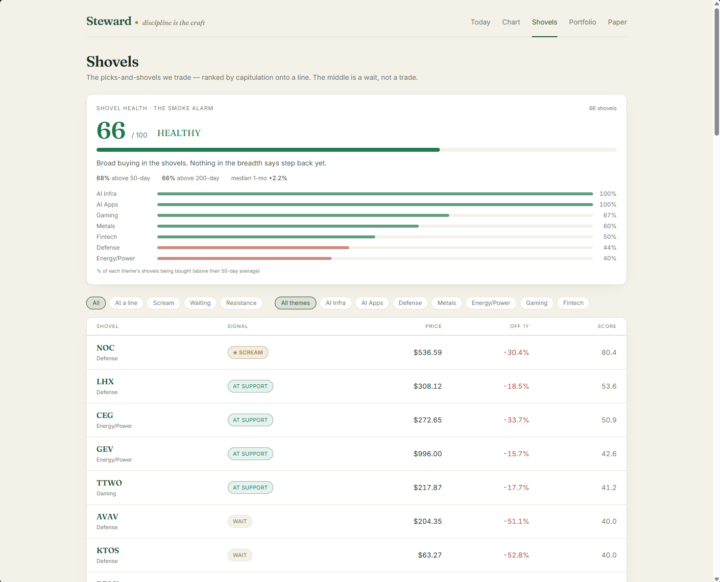Open the Portfolio tab

582,22
